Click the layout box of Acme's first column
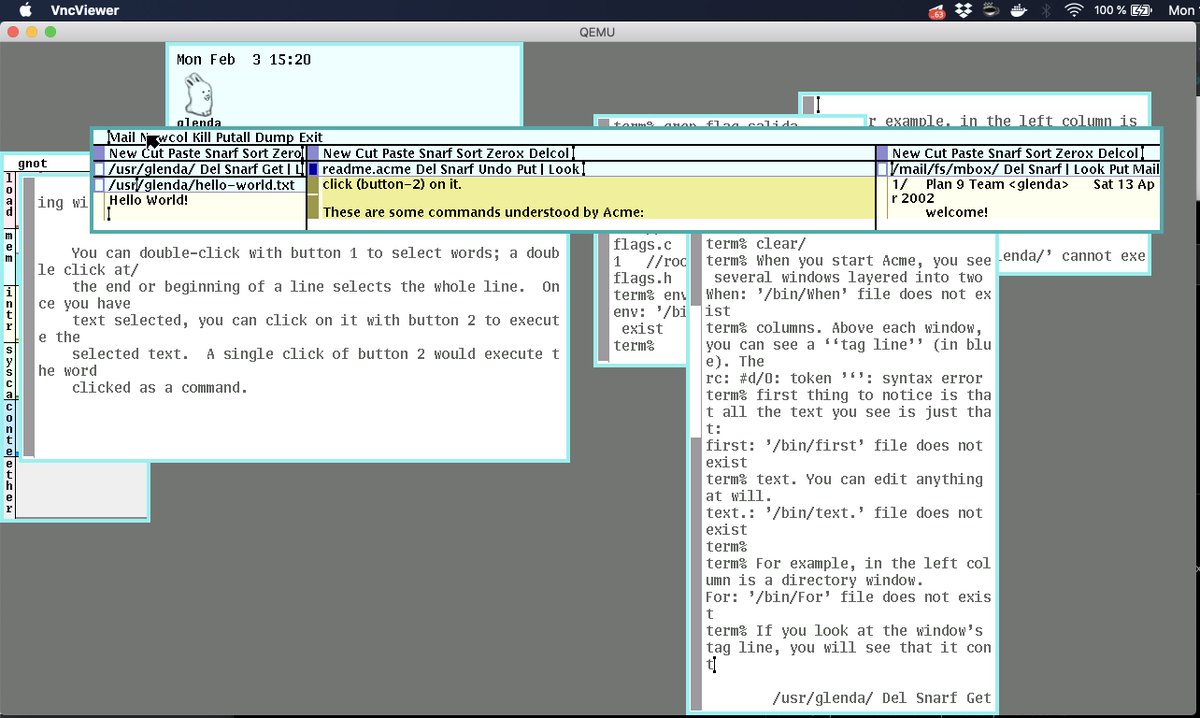1200x718 pixels. (x=99, y=153)
